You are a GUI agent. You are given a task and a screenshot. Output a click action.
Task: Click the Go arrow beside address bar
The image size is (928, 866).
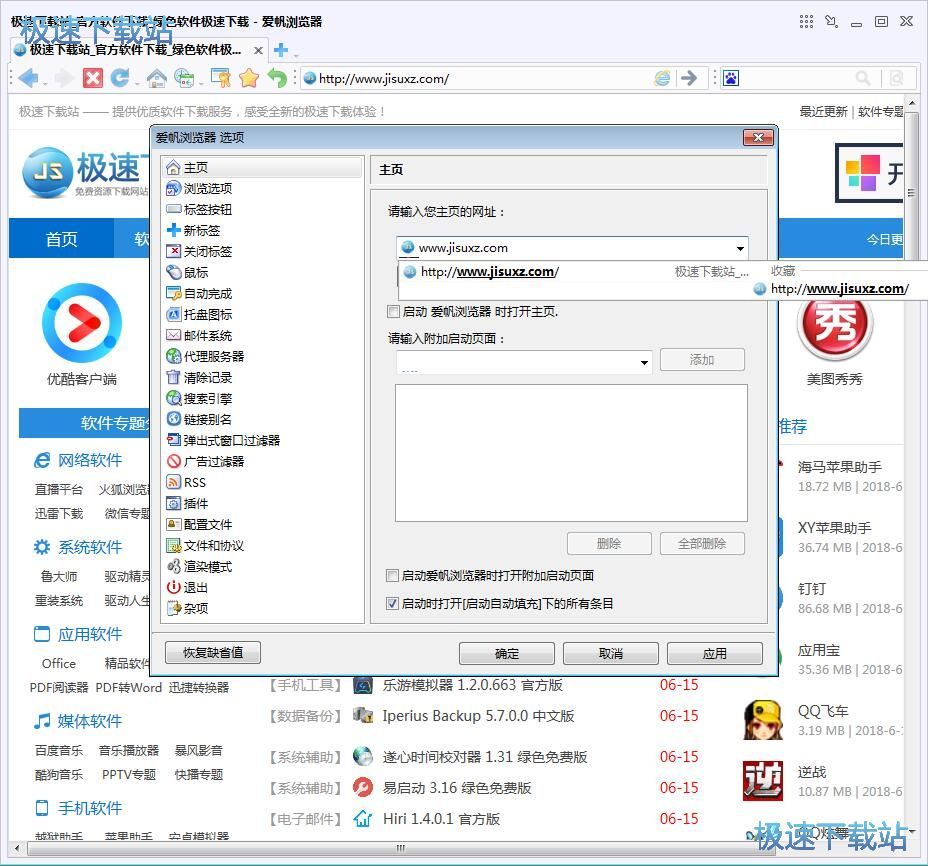pyautogui.click(x=688, y=78)
